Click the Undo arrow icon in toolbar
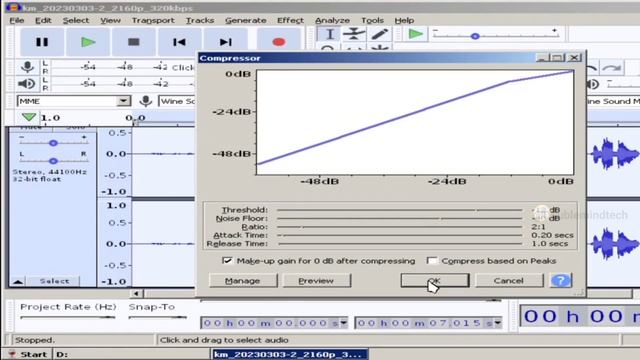The height and width of the screenshot is (360, 640). tap(591, 68)
